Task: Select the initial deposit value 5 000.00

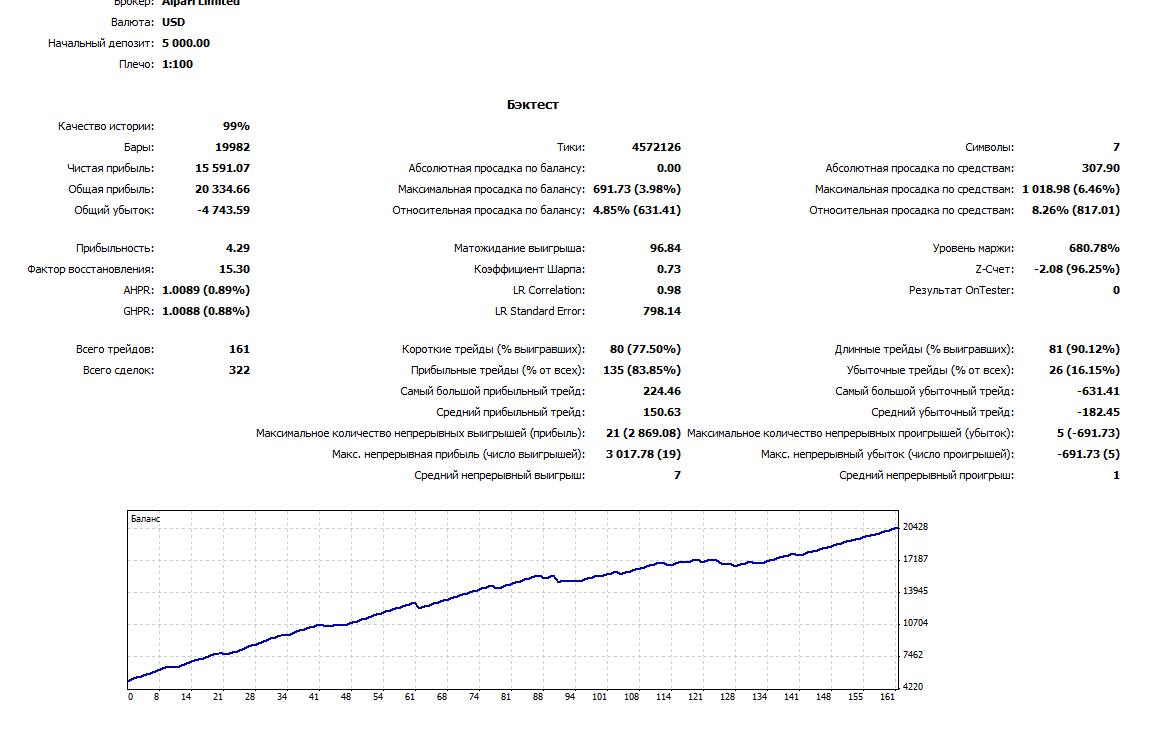Action: click(186, 44)
